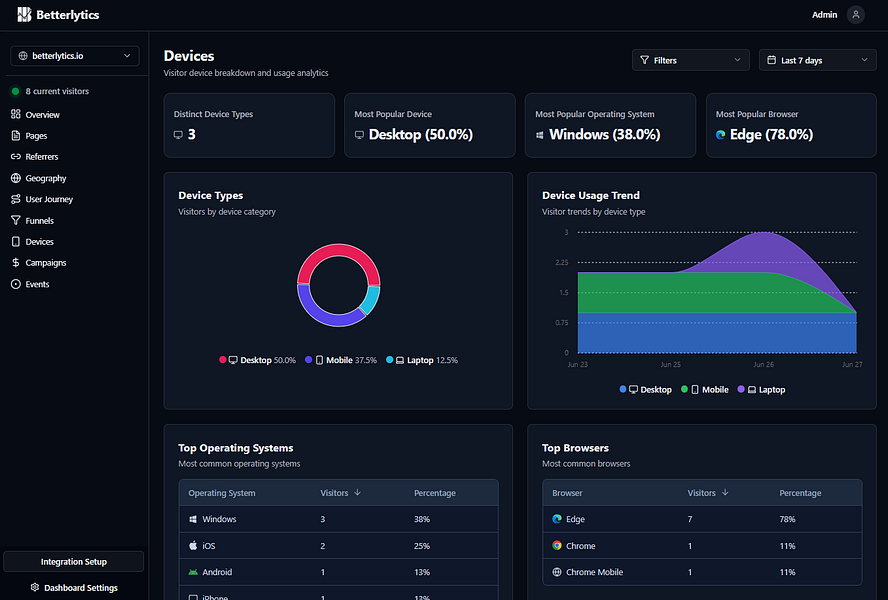
Task: Click the Apple icon in iOS row
Action: click(193, 545)
